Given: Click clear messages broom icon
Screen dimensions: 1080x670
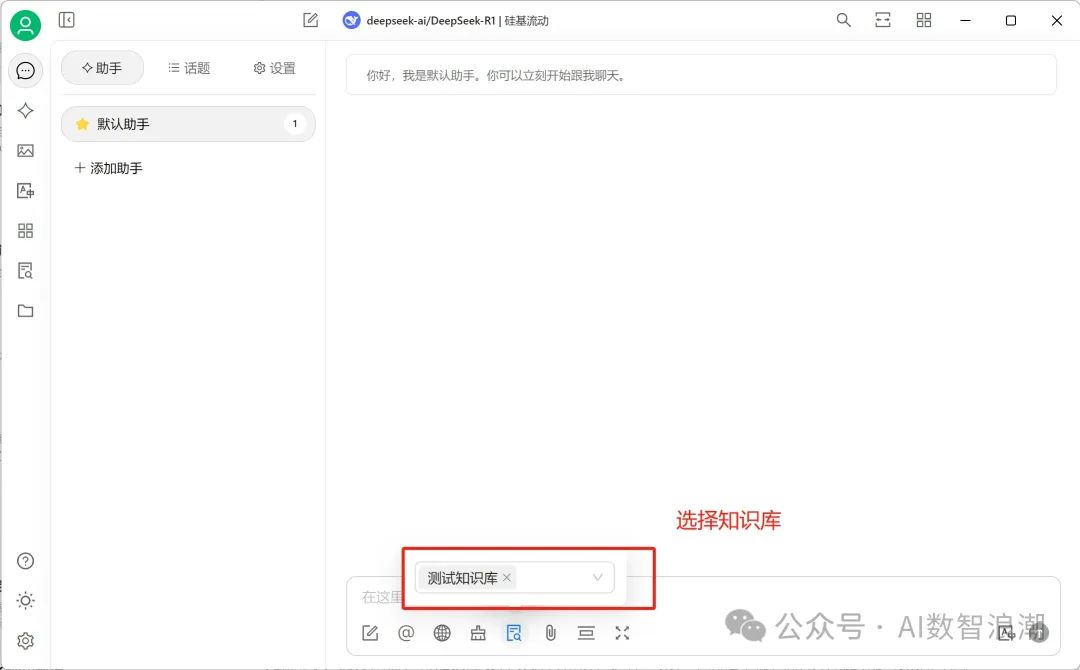Looking at the screenshot, I should pyautogui.click(x=478, y=633).
